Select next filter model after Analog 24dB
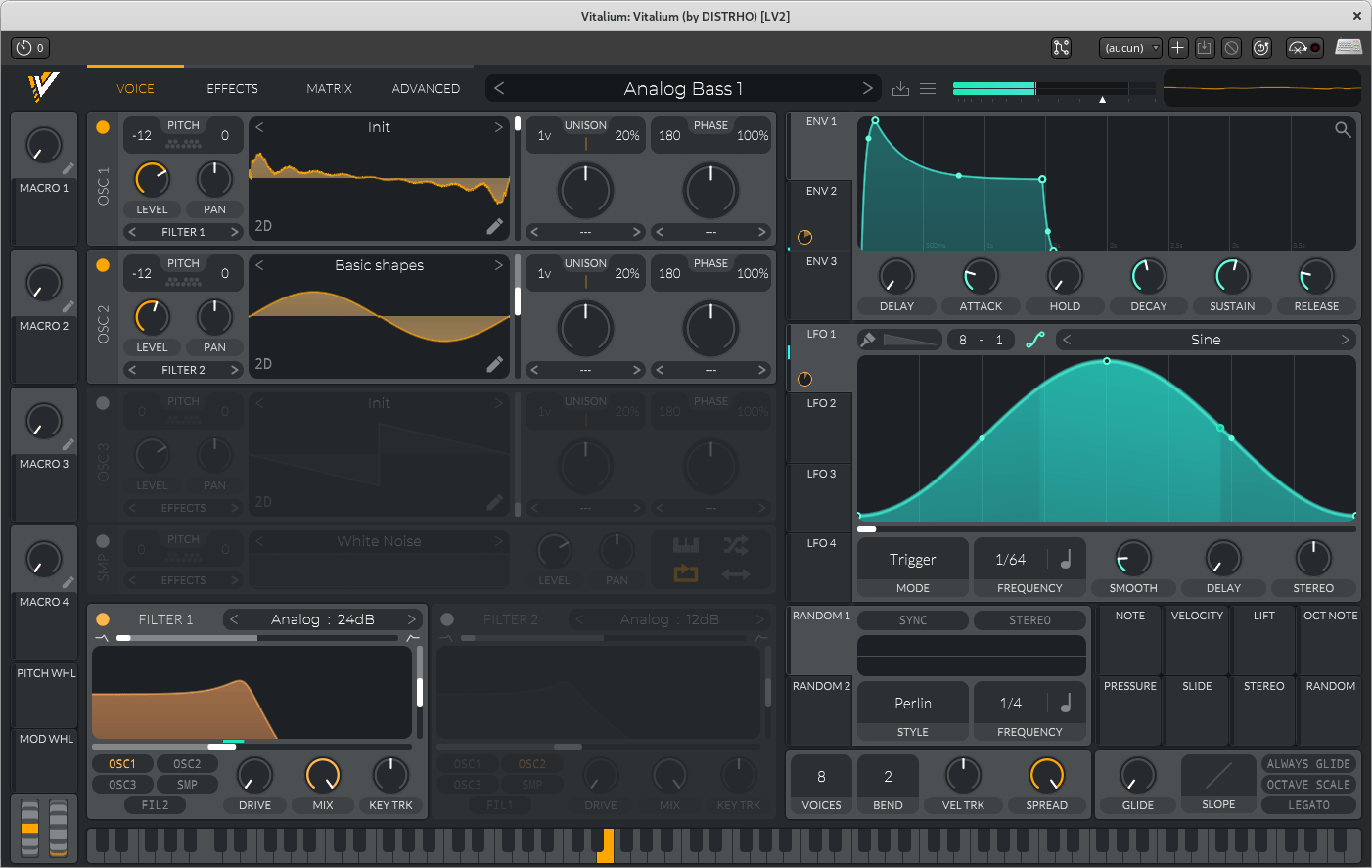This screenshot has height=868, width=1372. [412, 619]
